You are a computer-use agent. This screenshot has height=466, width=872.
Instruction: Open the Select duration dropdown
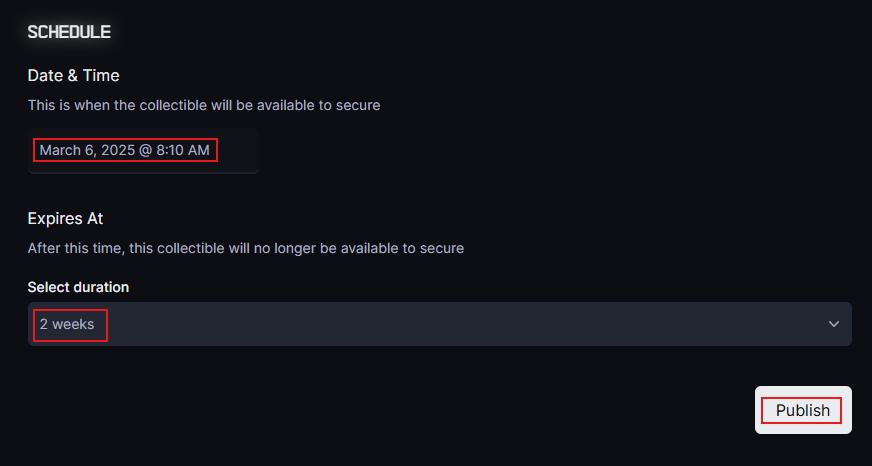tap(439, 324)
